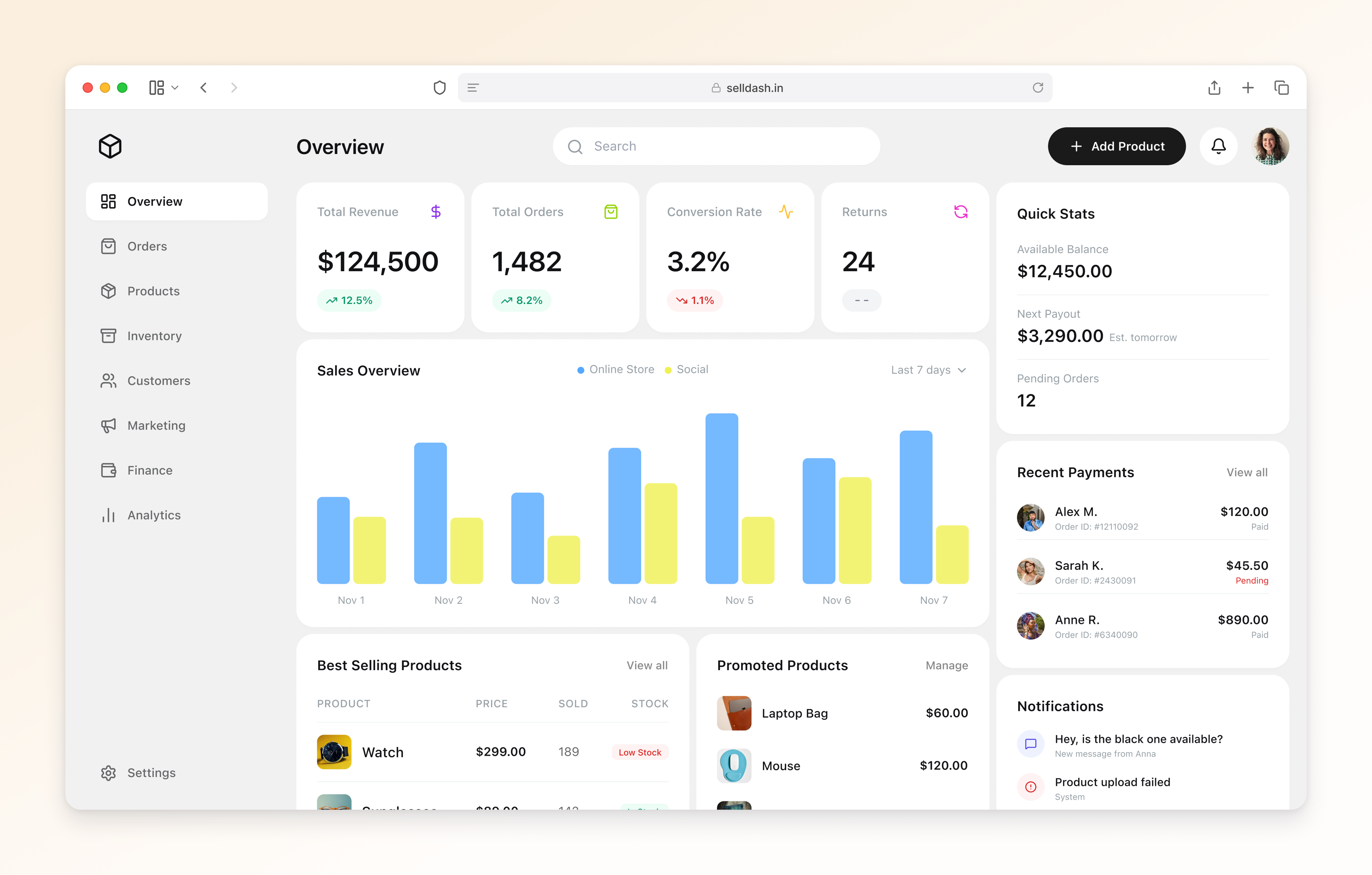Click inside the Search field
The image size is (1372, 875).
(x=715, y=146)
